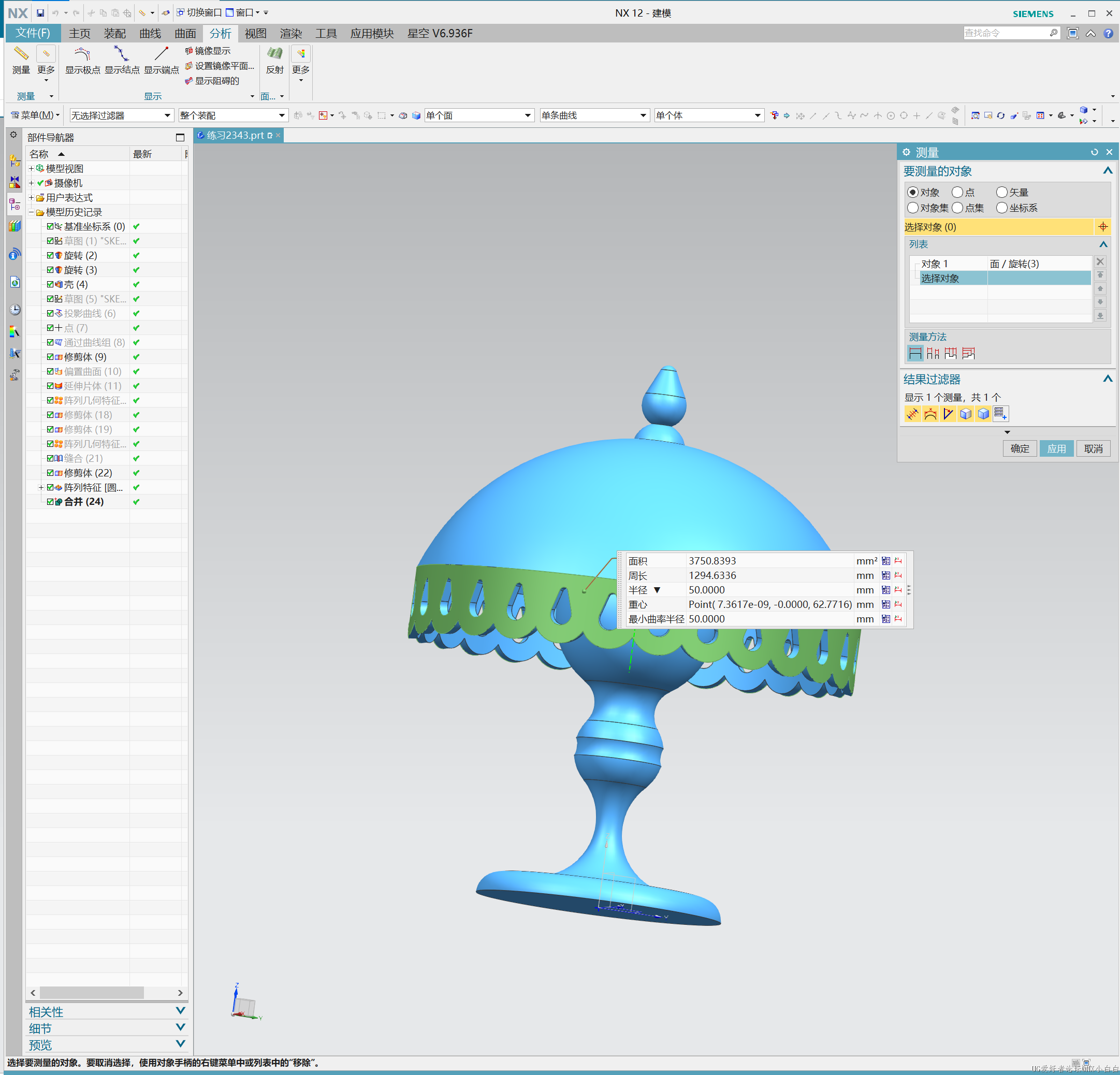Expand the 模型视图 tree node
This screenshot has height=1075, width=1120.
pos(32,169)
